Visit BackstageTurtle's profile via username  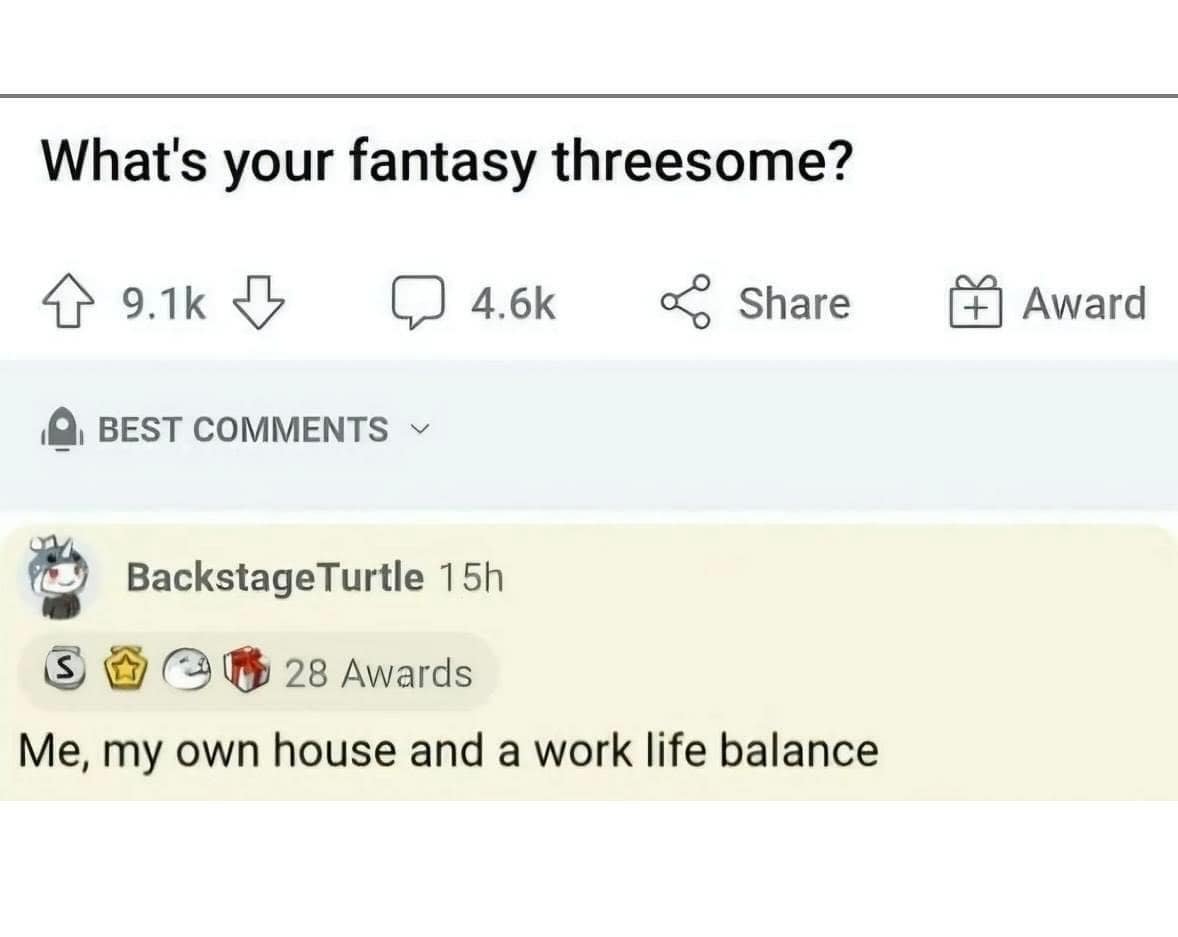pyautogui.click(x=274, y=578)
